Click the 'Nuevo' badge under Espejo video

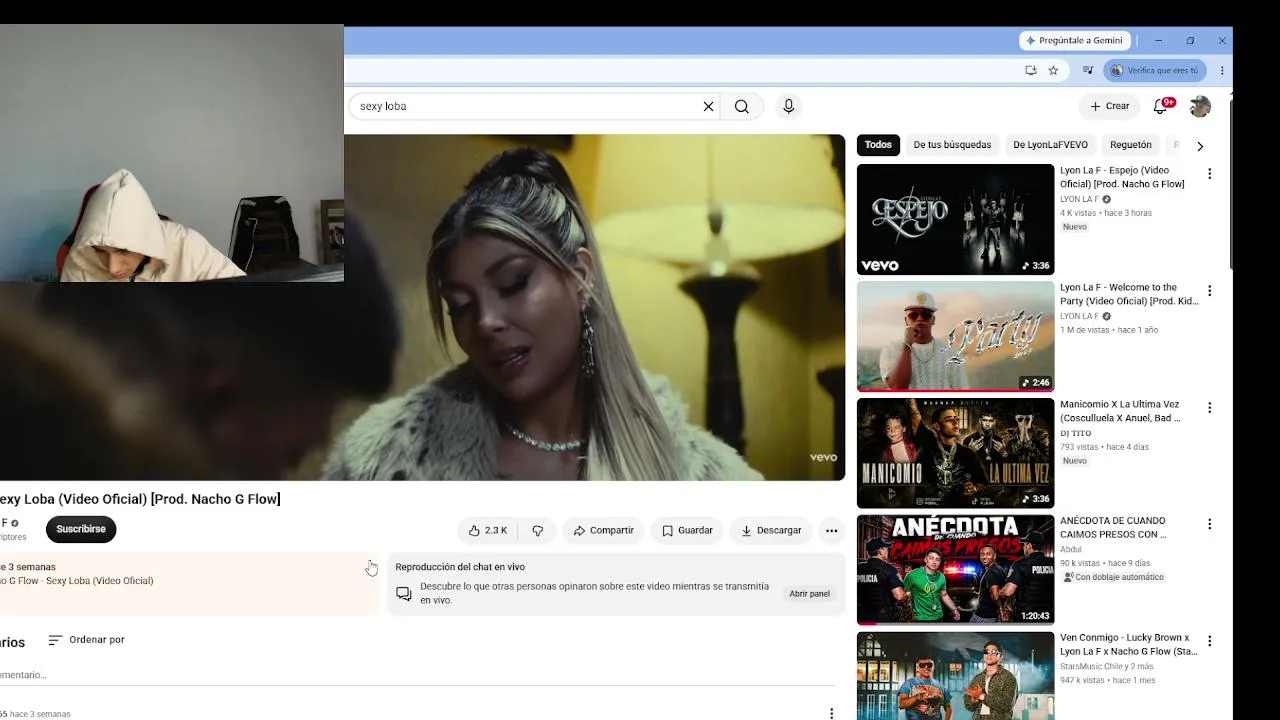1075,227
